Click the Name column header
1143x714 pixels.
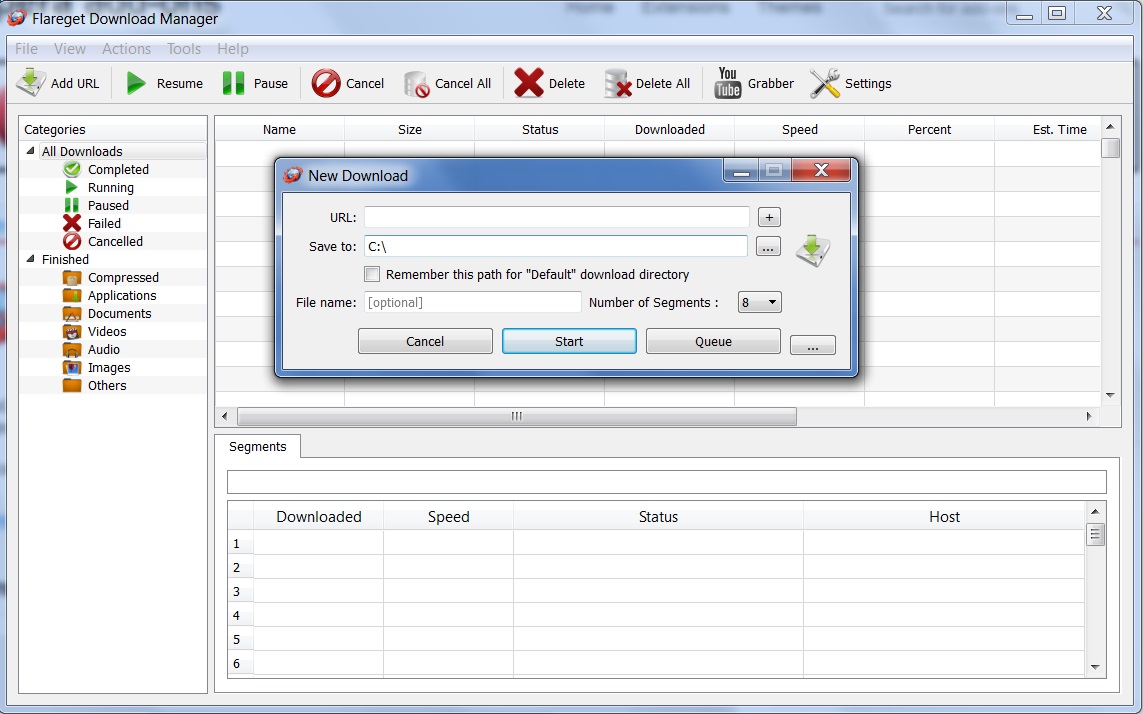coord(279,129)
